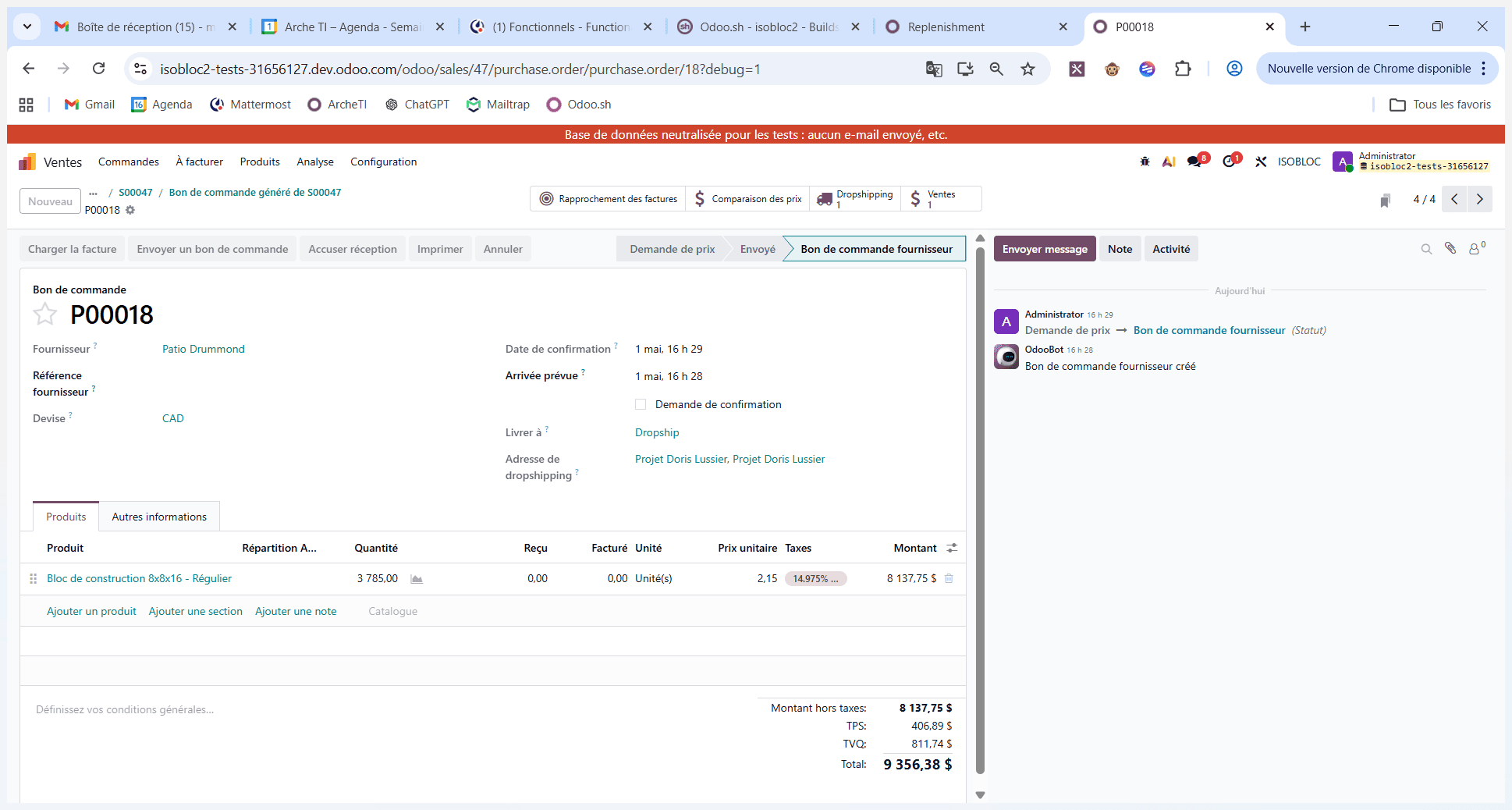Image resolution: width=1512 pixels, height=810 pixels.
Task: Open Chrome's bookmark star icon
Action: coord(1028,69)
